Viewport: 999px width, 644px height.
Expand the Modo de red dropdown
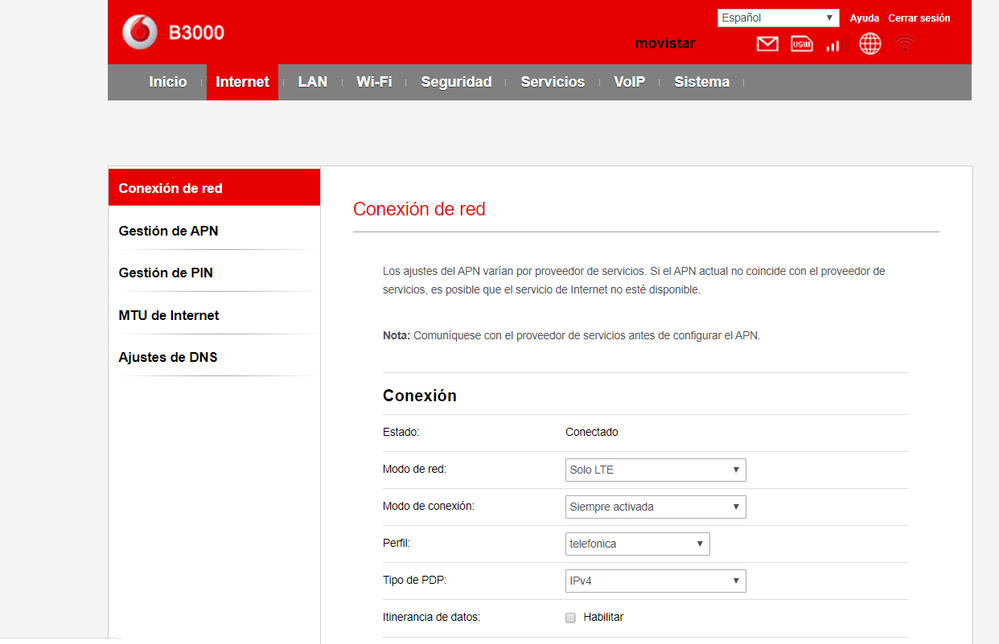coord(655,470)
